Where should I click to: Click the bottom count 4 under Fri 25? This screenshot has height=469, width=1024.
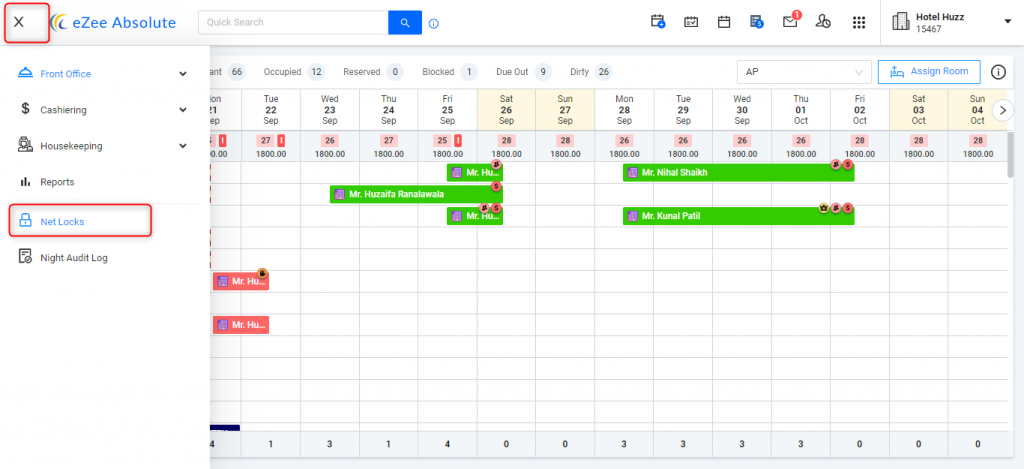click(447, 444)
